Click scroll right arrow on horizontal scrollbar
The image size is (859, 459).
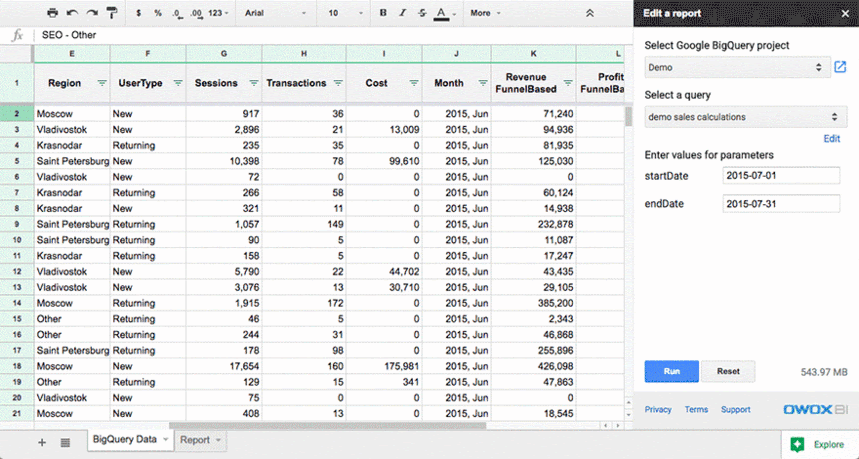[619, 426]
